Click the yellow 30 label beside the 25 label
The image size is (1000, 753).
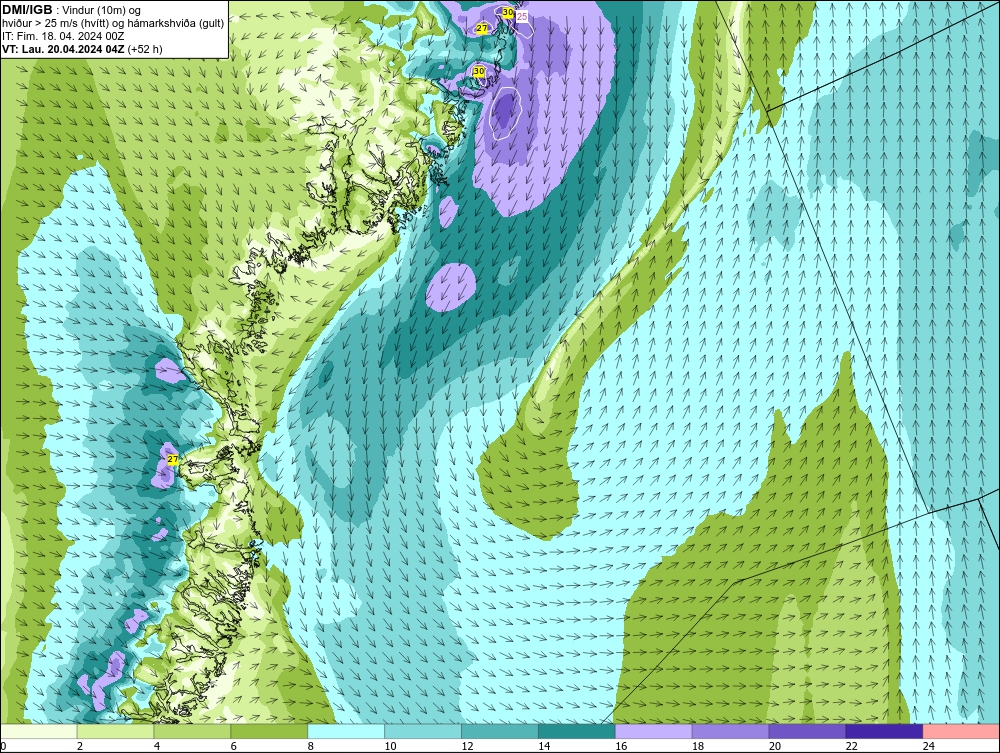[x=508, y=12]
